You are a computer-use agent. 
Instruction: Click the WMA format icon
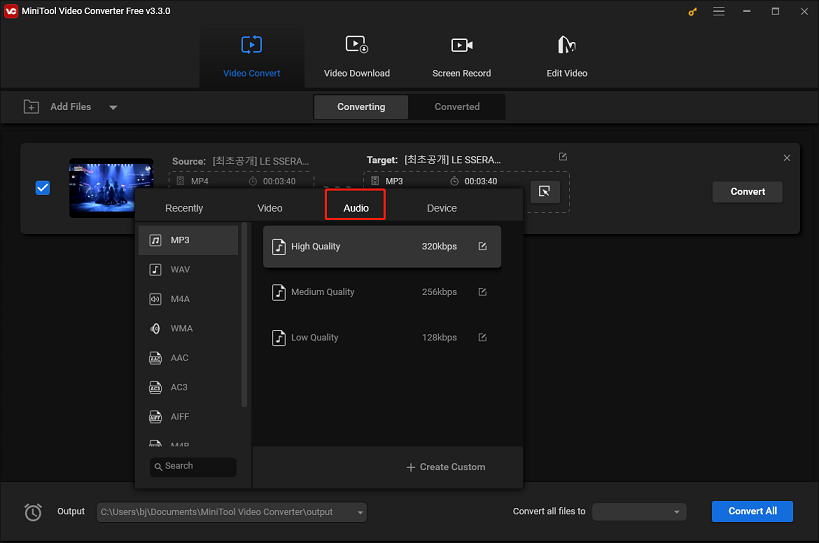pos(156,328)
